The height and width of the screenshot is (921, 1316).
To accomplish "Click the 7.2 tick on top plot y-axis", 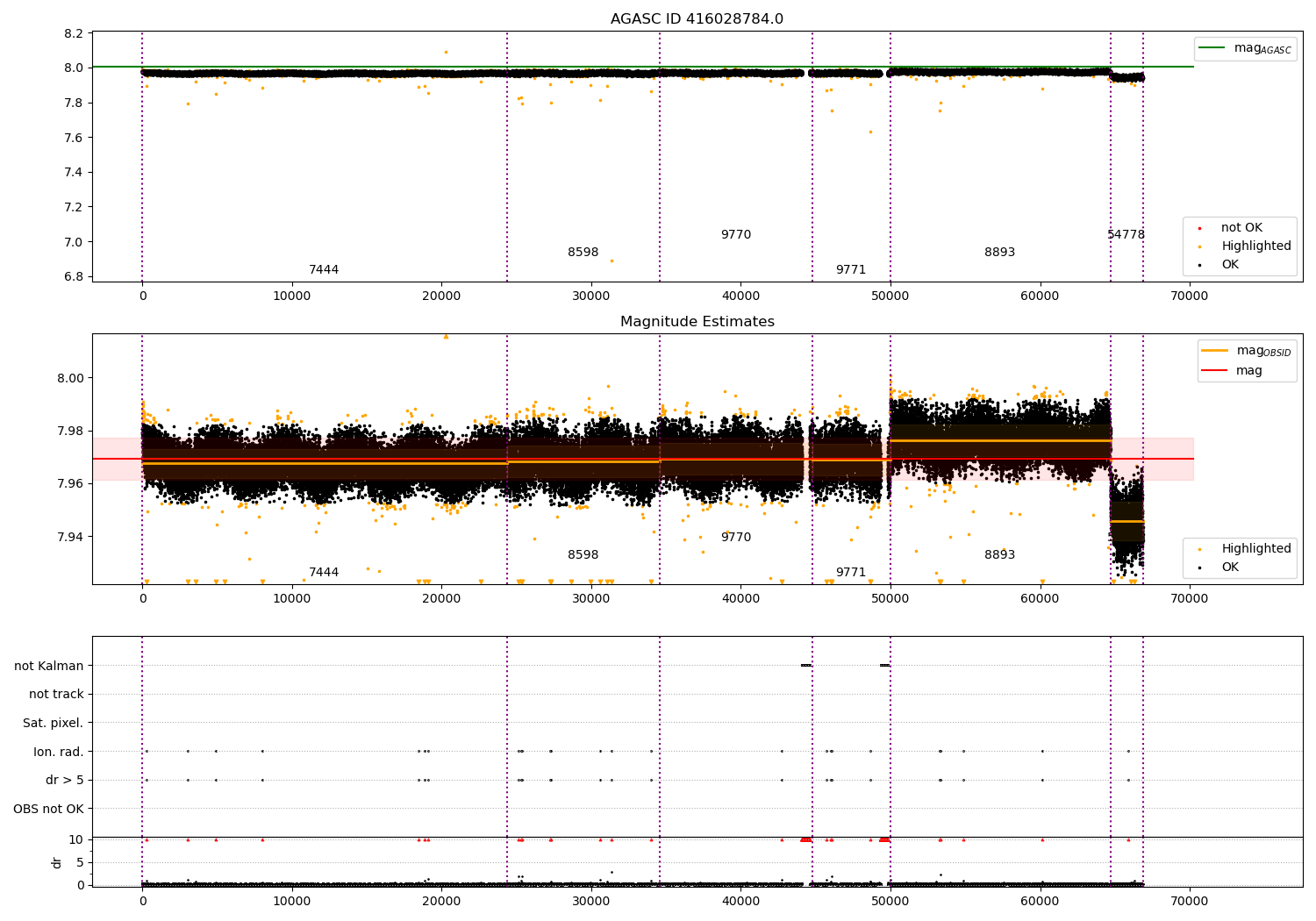I will click(x=73, y=207).
